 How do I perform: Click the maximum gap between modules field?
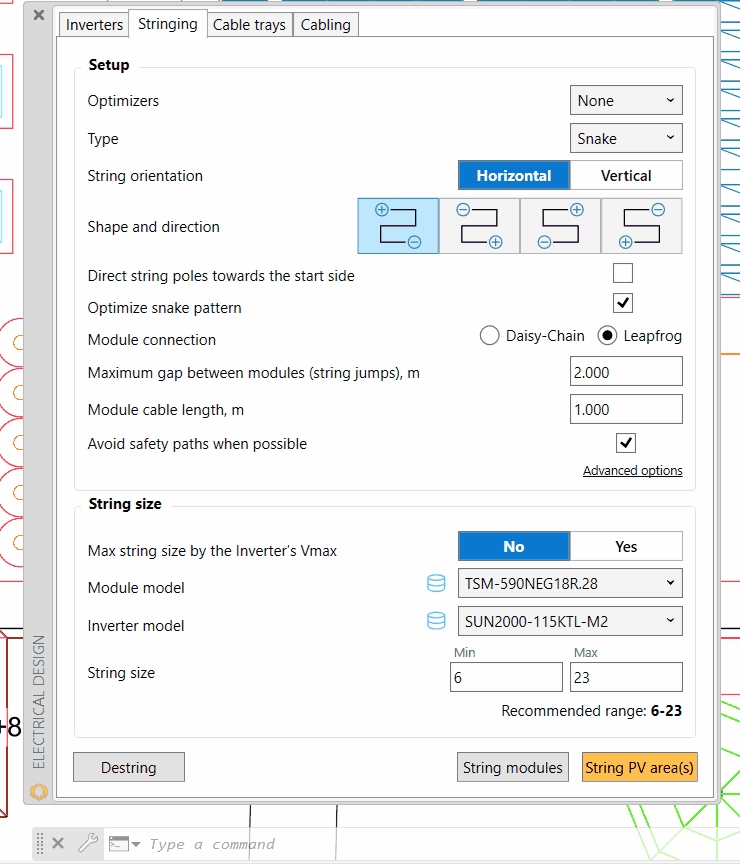point(626,371)
